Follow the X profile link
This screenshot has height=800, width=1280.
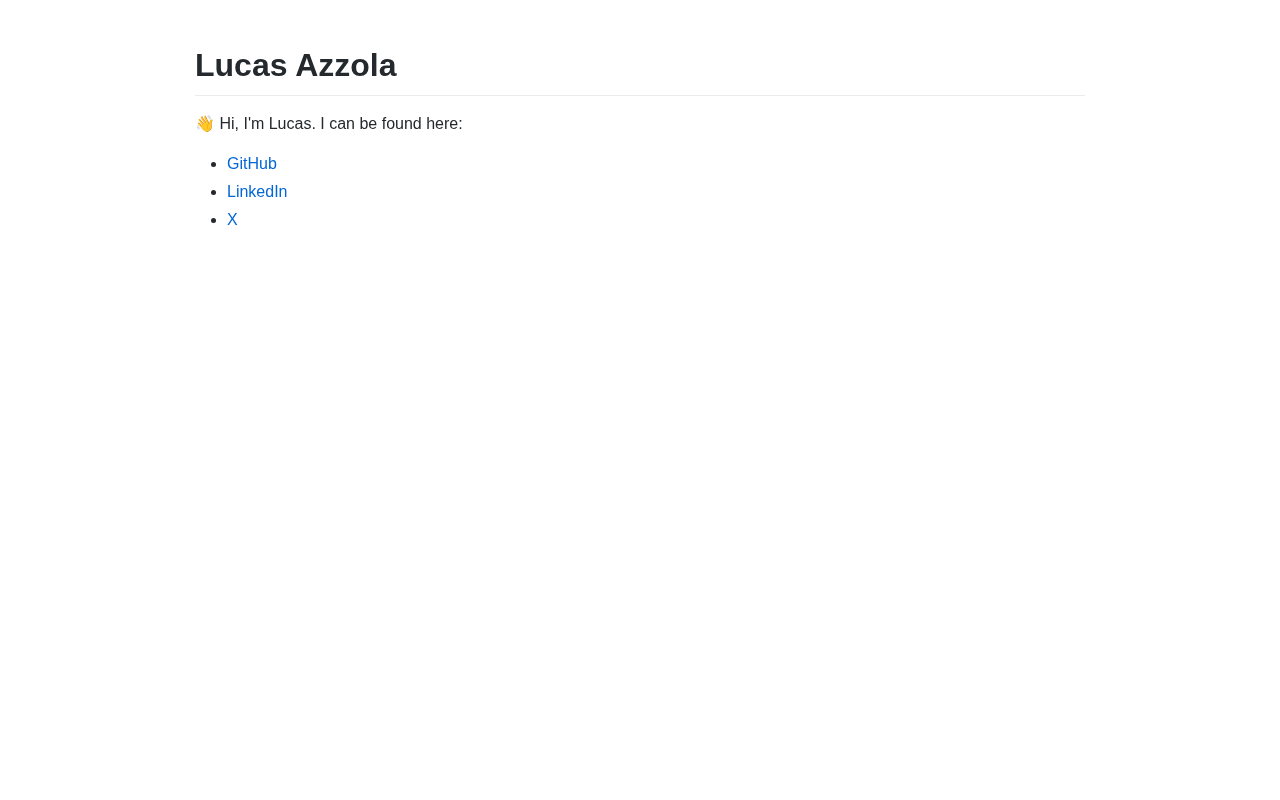232,220
